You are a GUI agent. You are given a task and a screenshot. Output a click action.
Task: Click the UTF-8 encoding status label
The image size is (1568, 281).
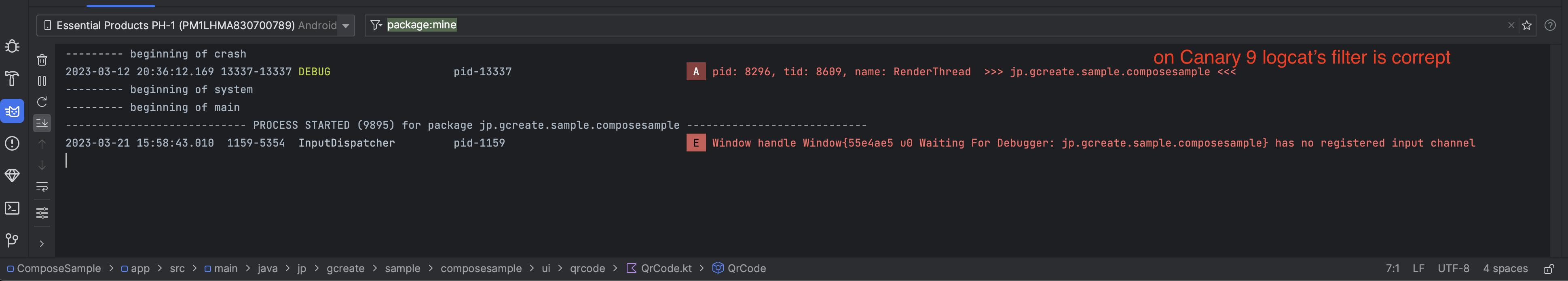[1453, 268]
